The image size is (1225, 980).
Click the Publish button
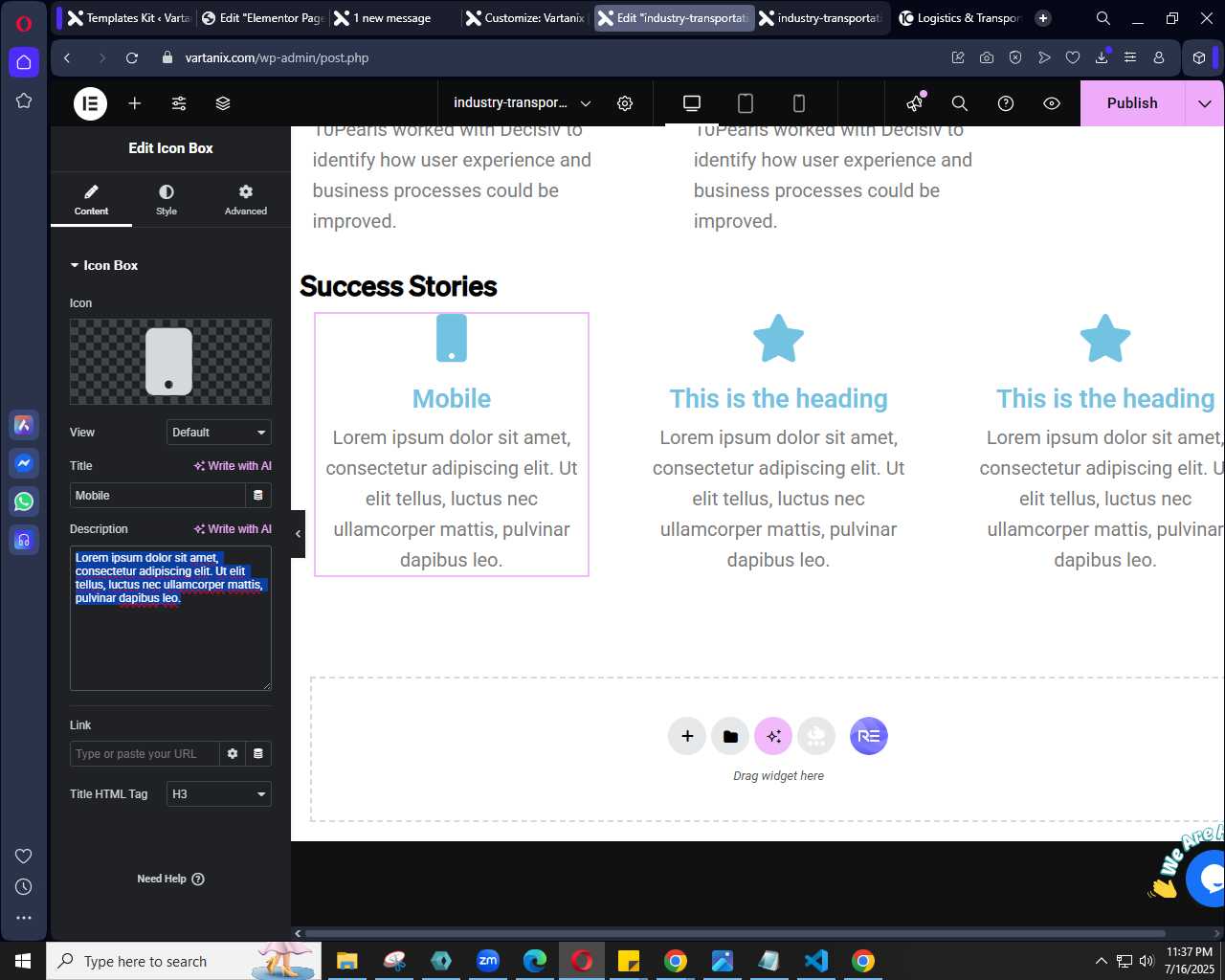[1132, 103]
